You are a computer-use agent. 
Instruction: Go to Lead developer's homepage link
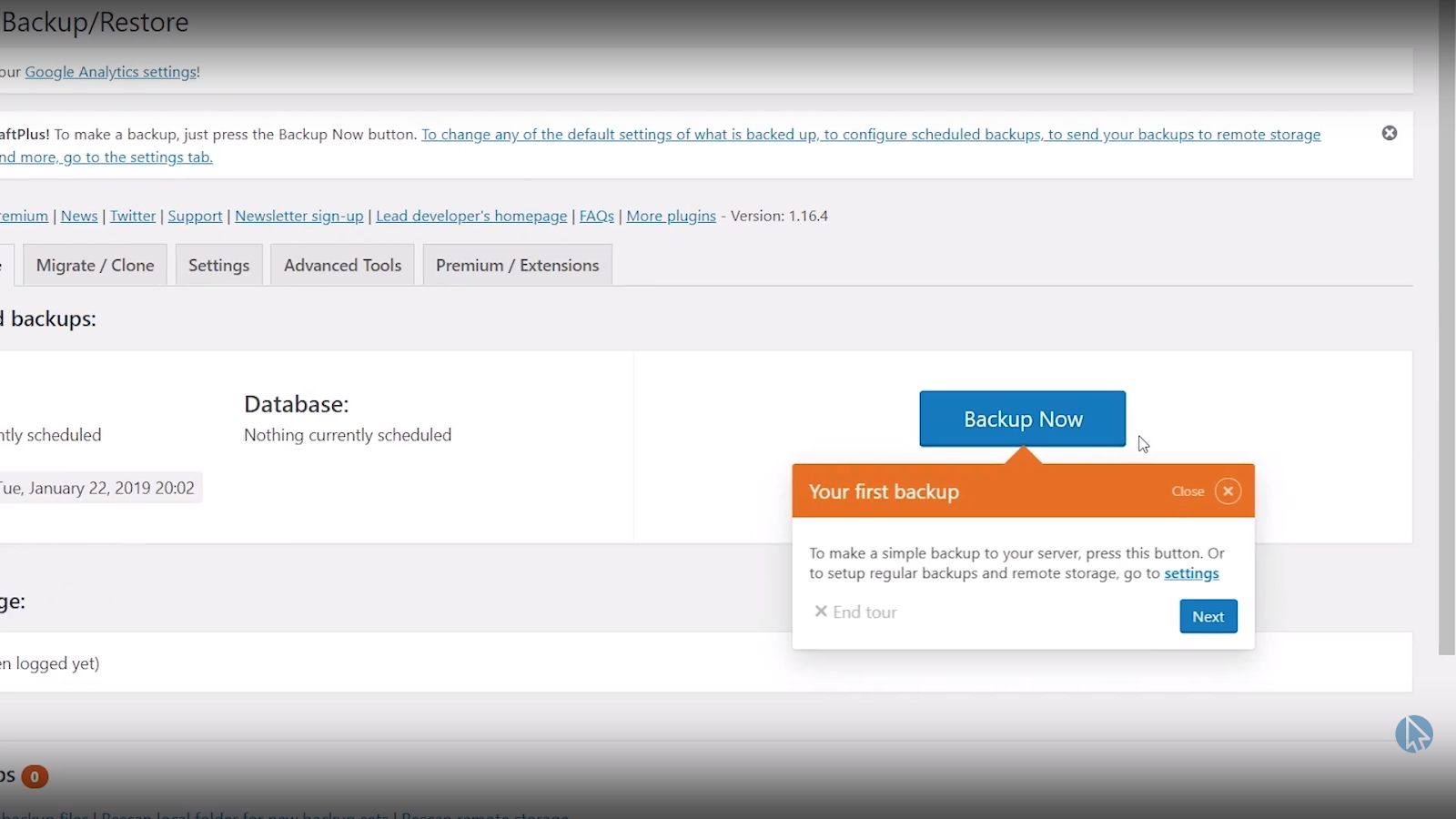(x=471, y=216)
